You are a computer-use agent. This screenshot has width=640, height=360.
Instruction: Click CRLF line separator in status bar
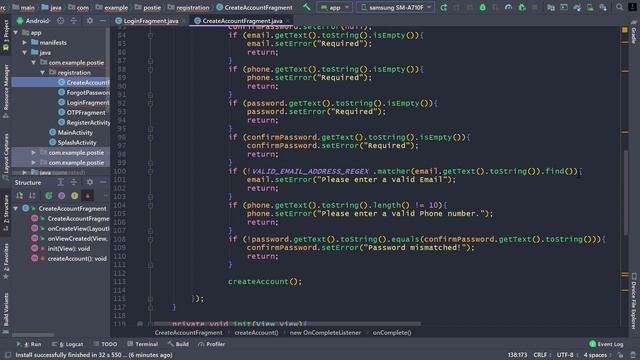[540, 355]
